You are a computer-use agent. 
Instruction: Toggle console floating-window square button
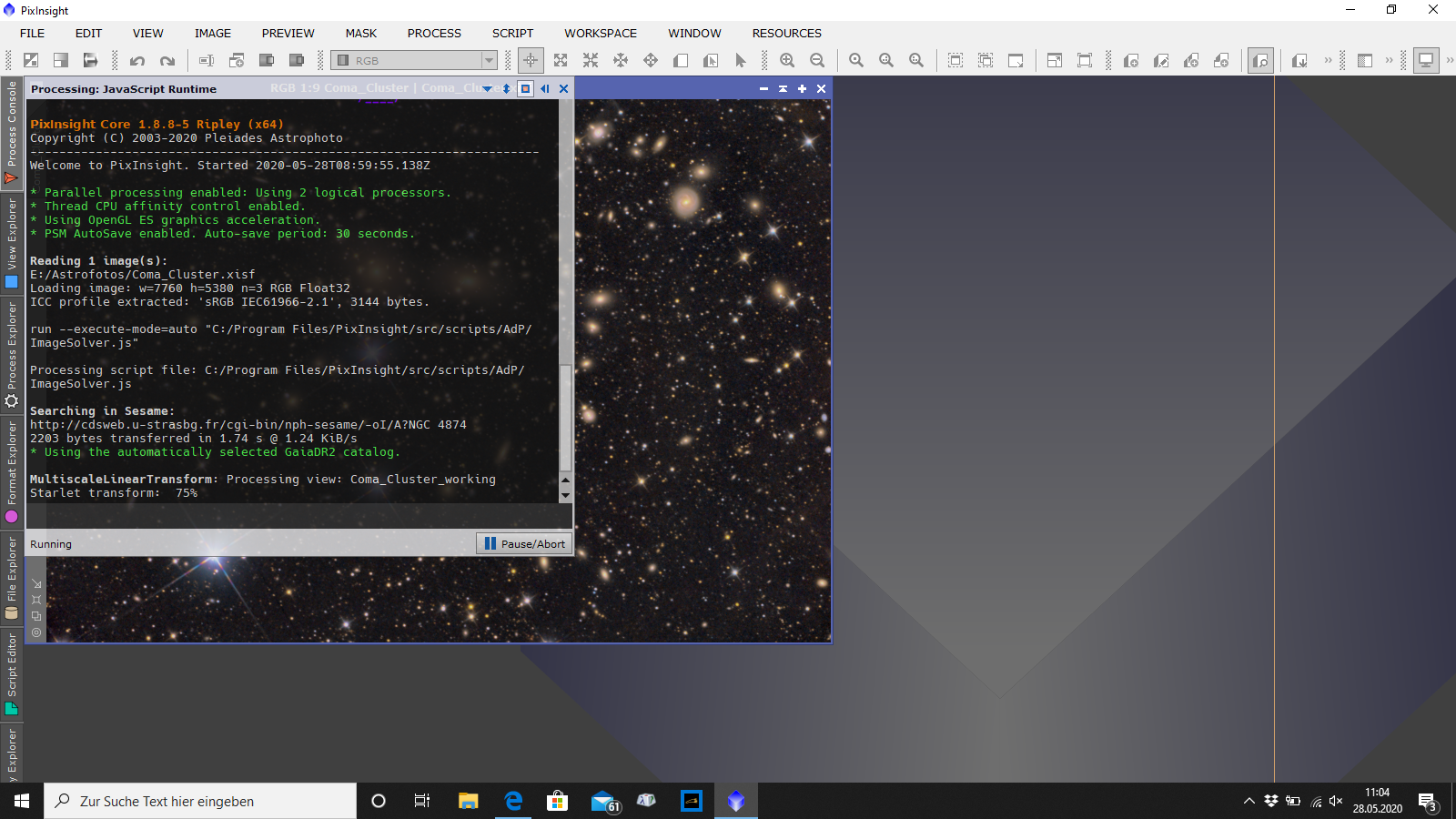click(x=525, y=88)
